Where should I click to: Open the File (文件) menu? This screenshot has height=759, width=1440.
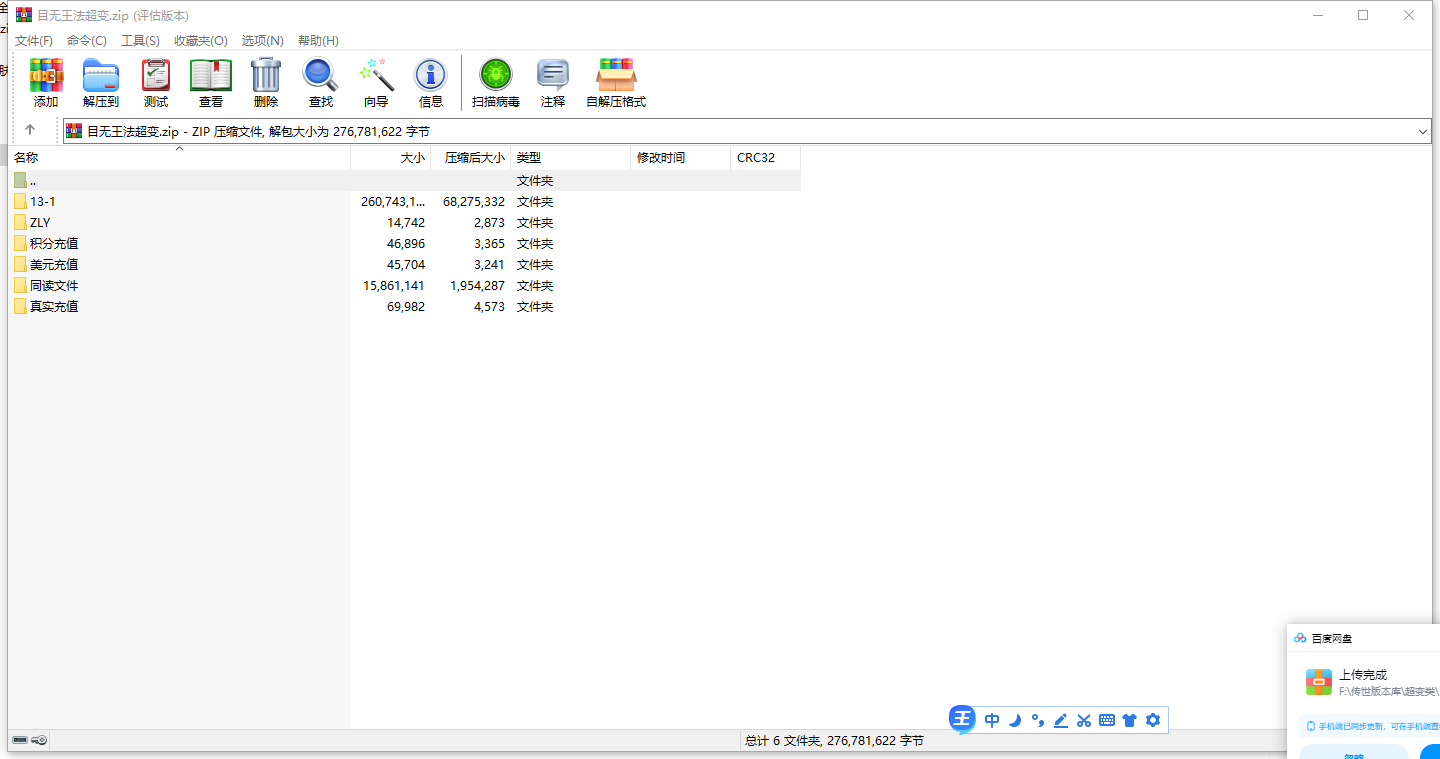click(34, 41)
